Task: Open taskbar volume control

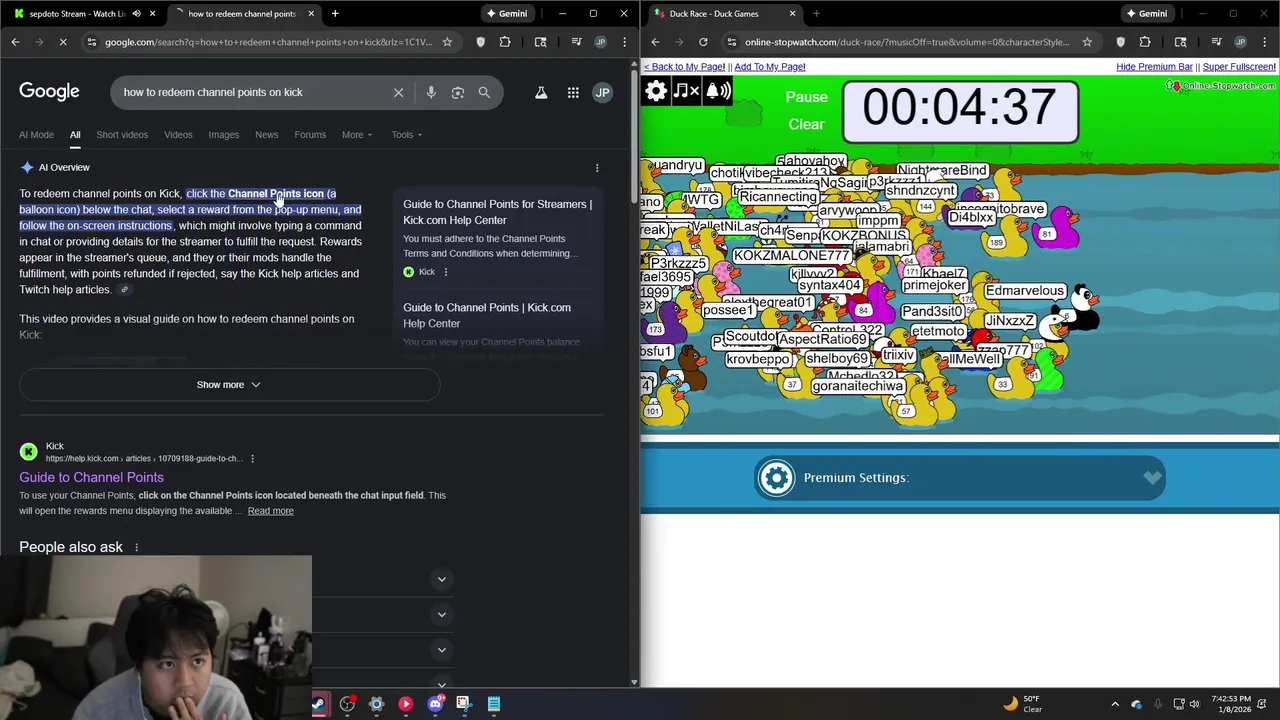Action: (1195, 704)
